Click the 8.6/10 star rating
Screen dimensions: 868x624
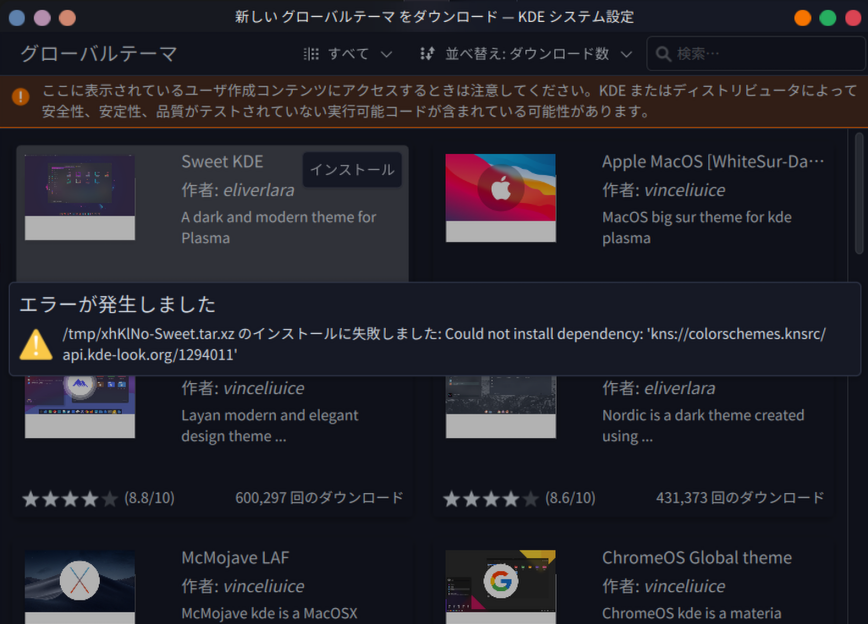[x=519, y=498]
